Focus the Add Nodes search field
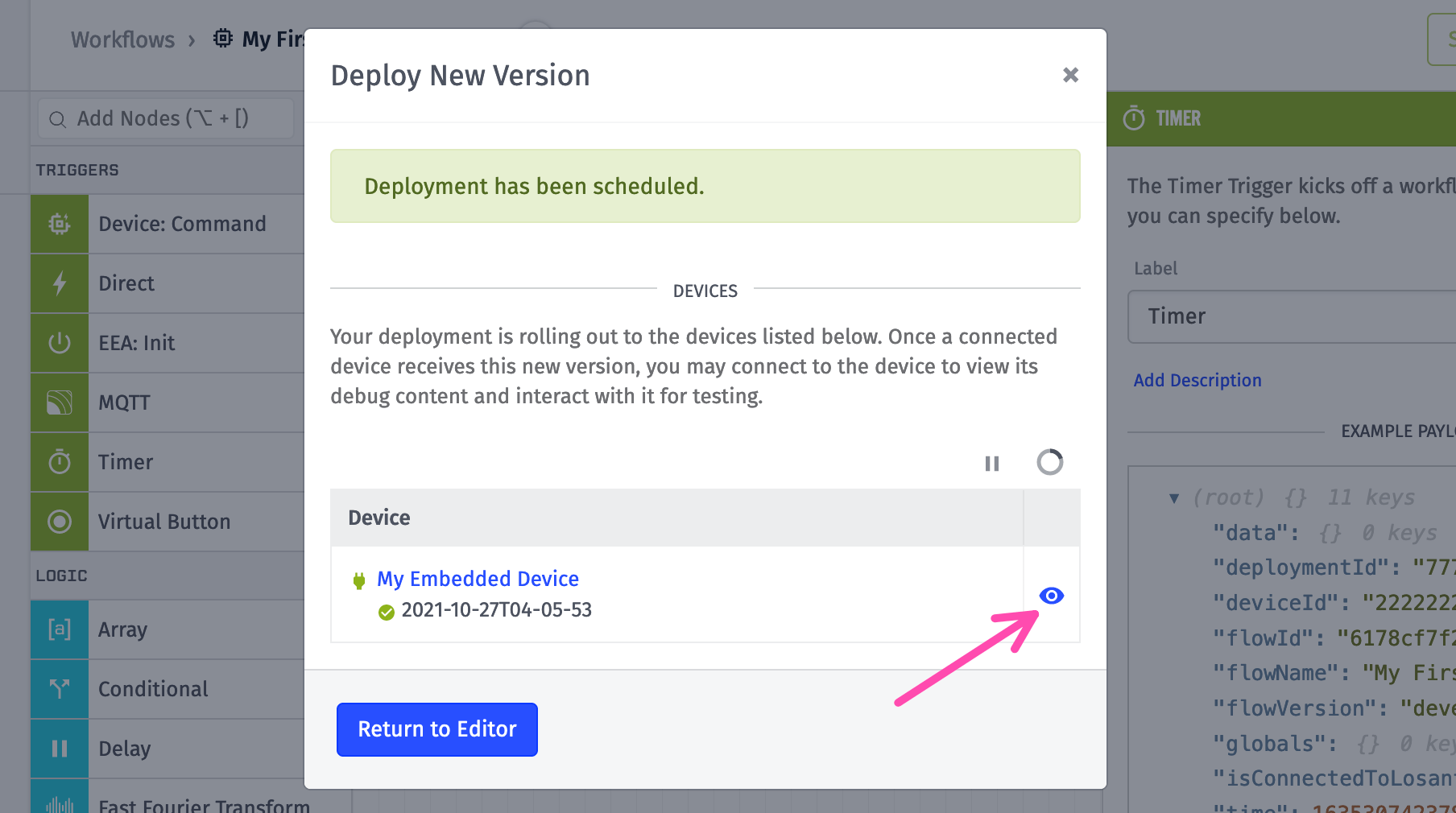Viewport: 1456px width, 813px height. [x=166, y=118]
